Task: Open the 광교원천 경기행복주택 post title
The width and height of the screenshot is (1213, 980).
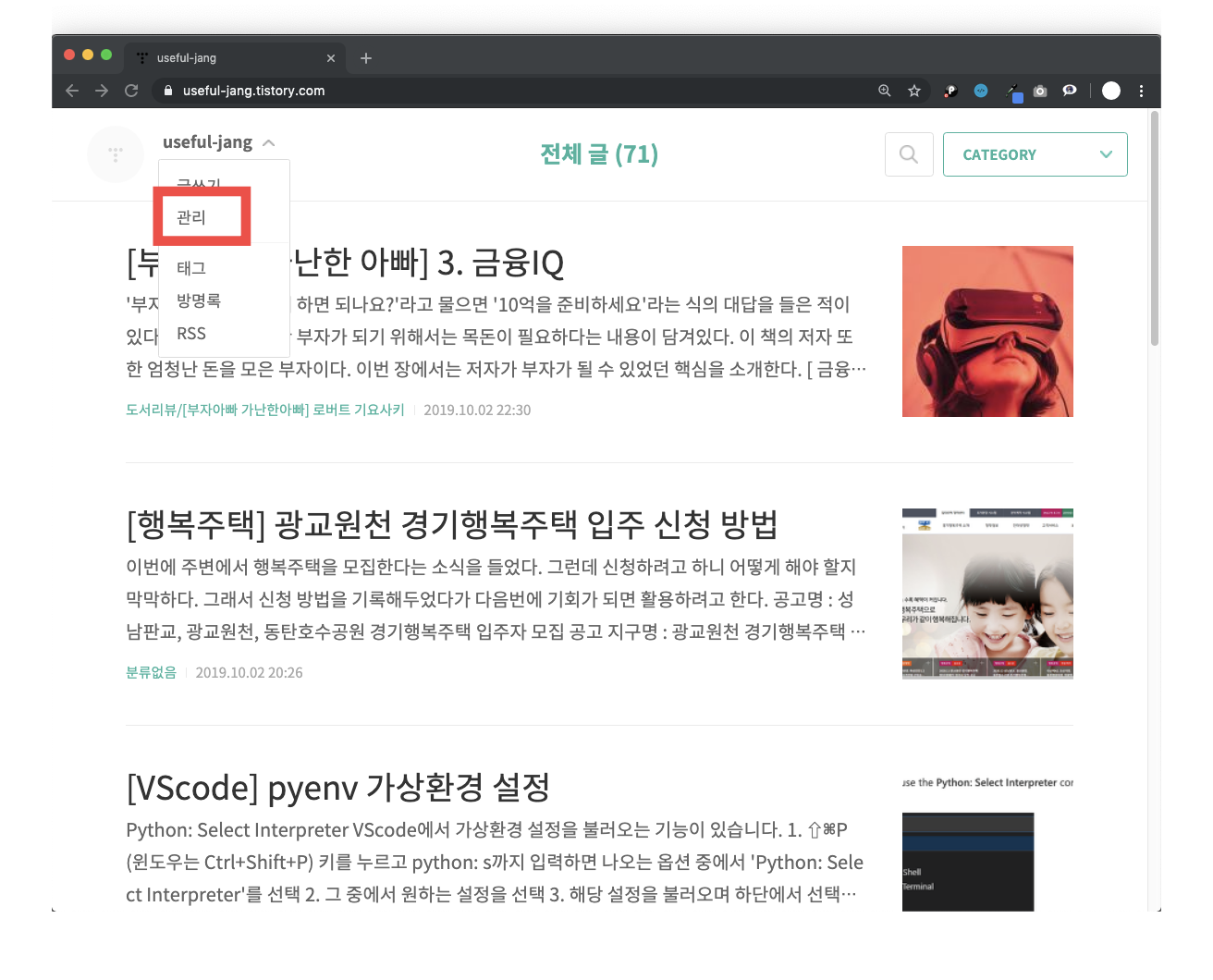Action: coord(451,525)
